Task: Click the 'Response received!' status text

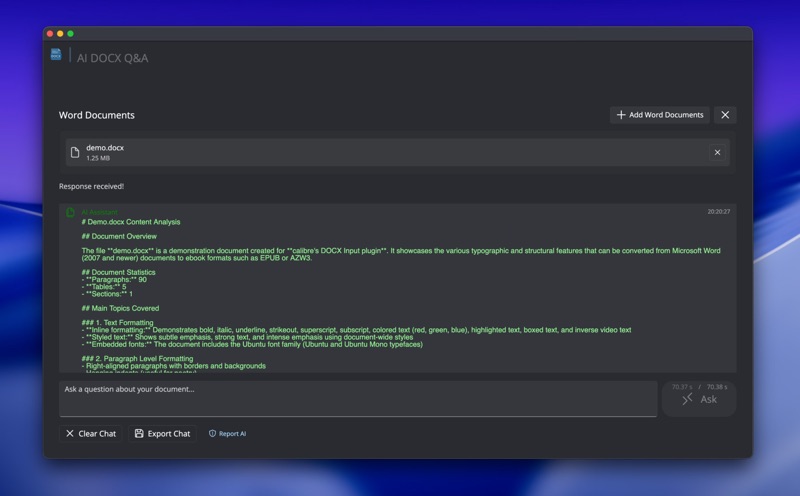Action: 91,186
